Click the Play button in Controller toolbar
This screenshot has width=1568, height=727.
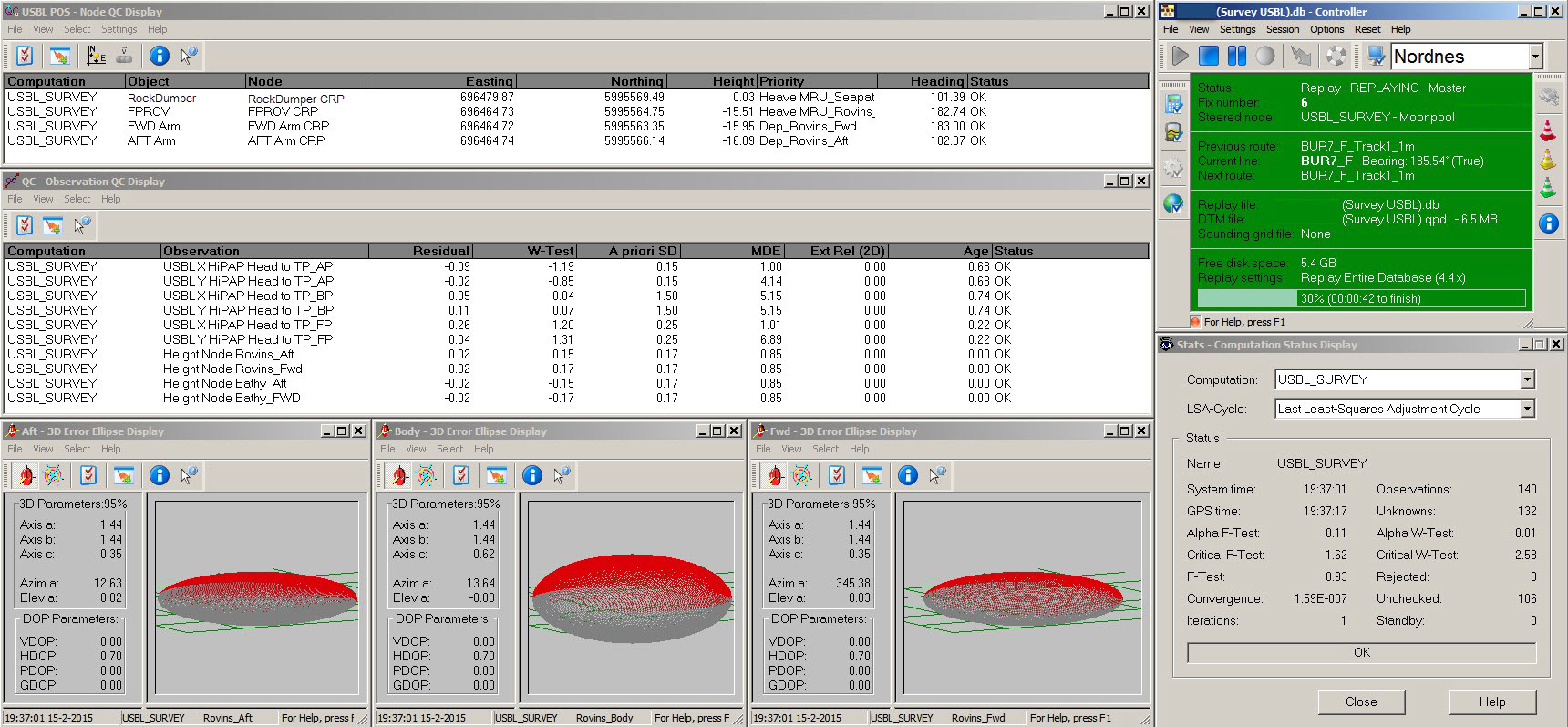coord(1181,57)
